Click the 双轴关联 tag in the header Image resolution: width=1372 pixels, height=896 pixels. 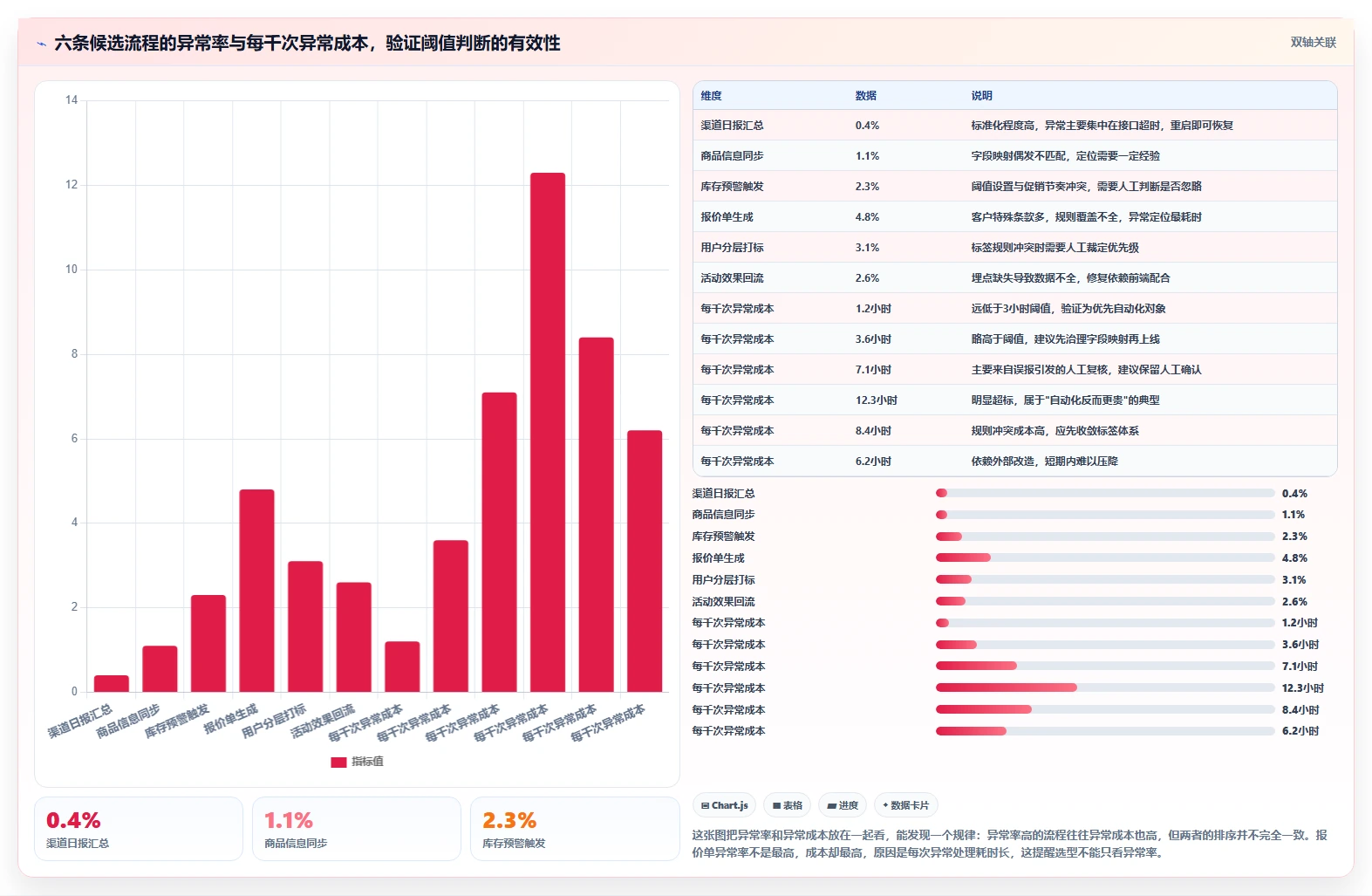click(1313, 42)
